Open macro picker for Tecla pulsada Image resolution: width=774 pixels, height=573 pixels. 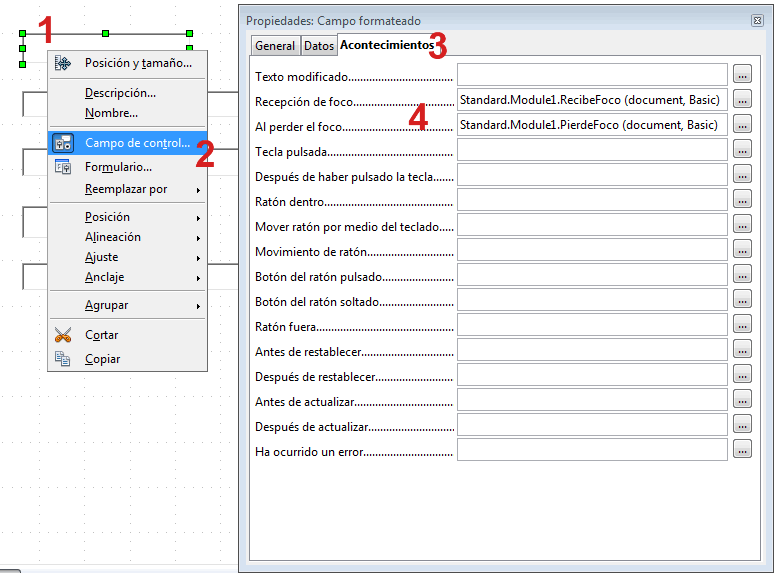click(742, 149)
